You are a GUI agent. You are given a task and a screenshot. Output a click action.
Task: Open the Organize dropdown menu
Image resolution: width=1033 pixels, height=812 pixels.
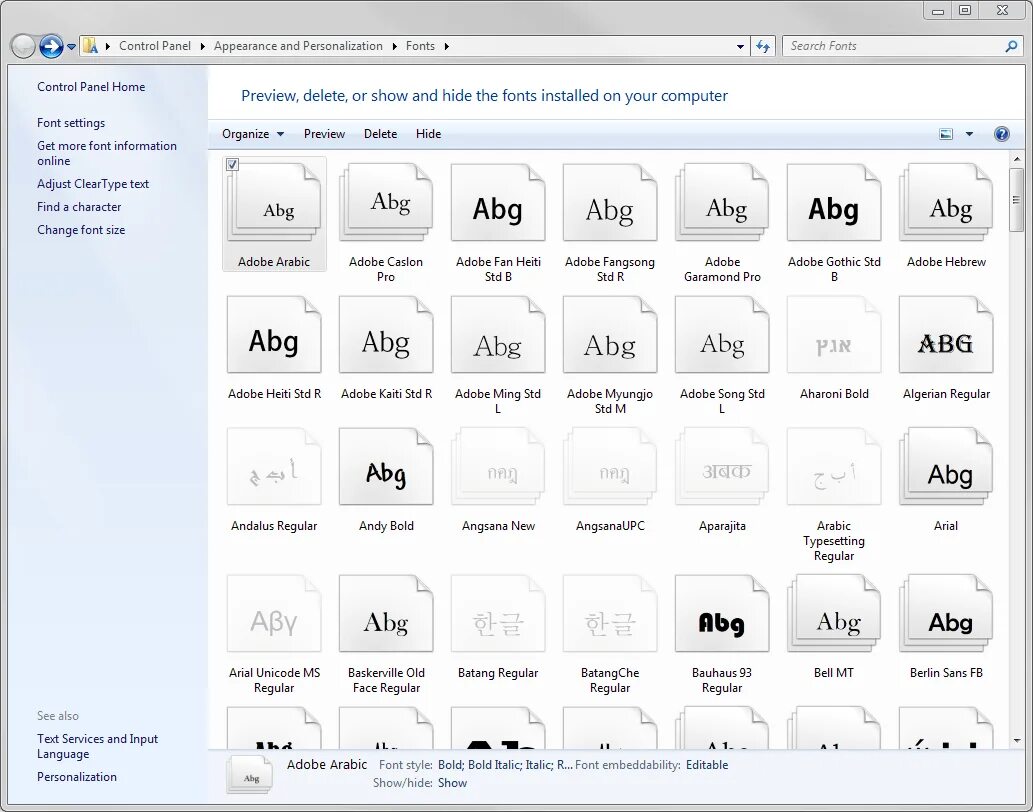253,134
